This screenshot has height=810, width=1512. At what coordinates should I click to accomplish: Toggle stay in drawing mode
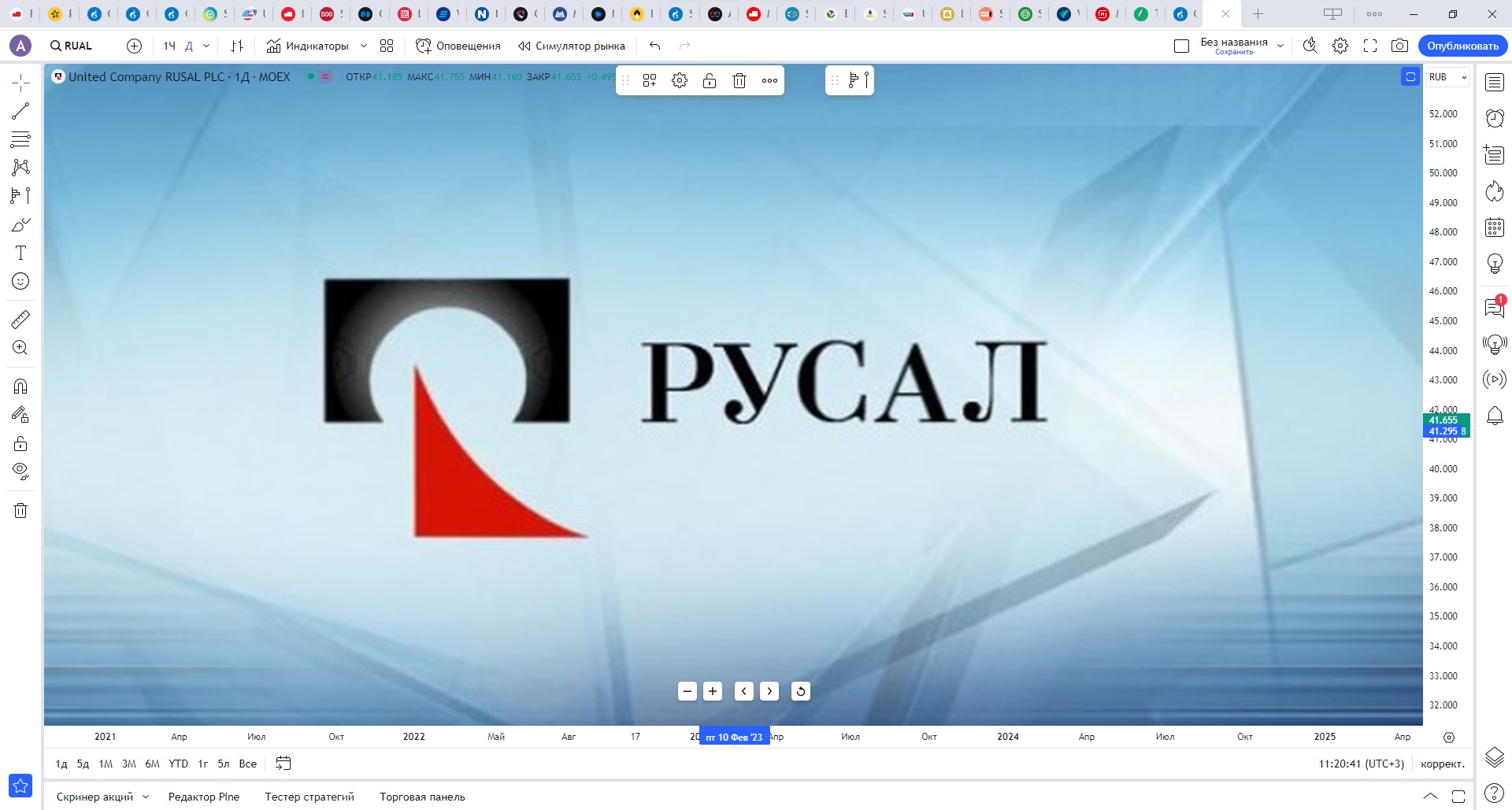(x=20, y=415)
